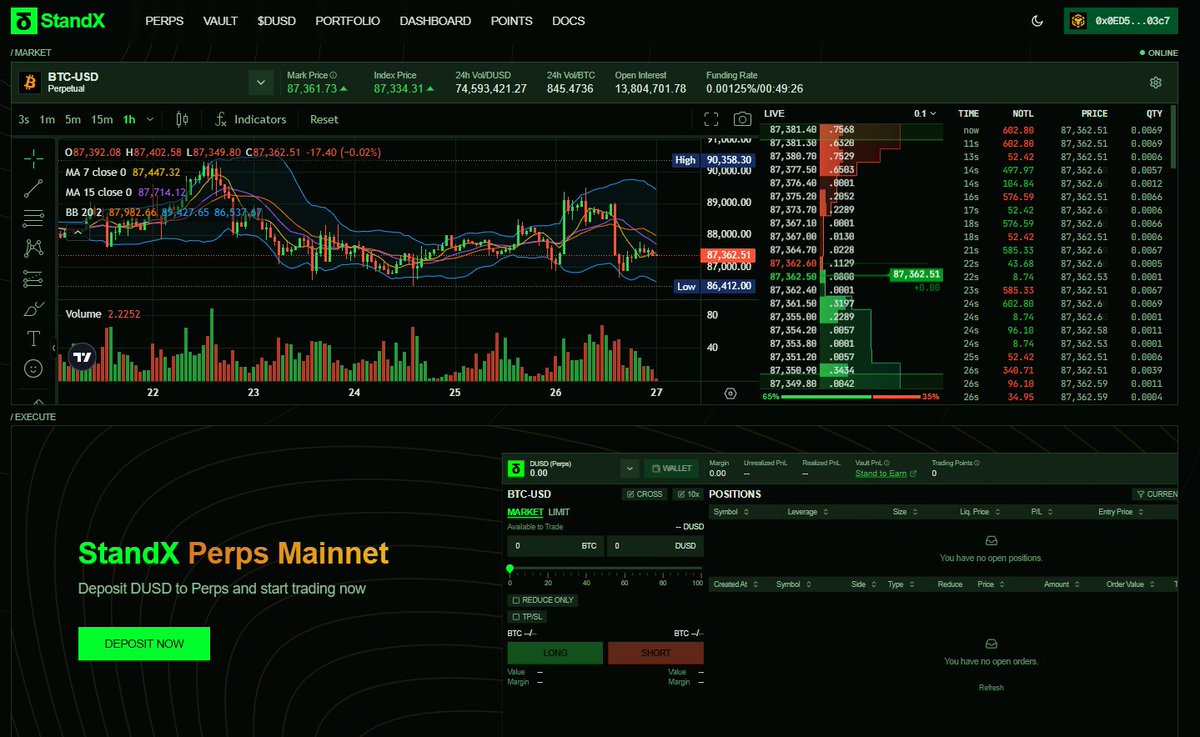This screenshot has height=737, width=1200.
Task: Select the 3s chart interval
Action: (x=23, y=119)
